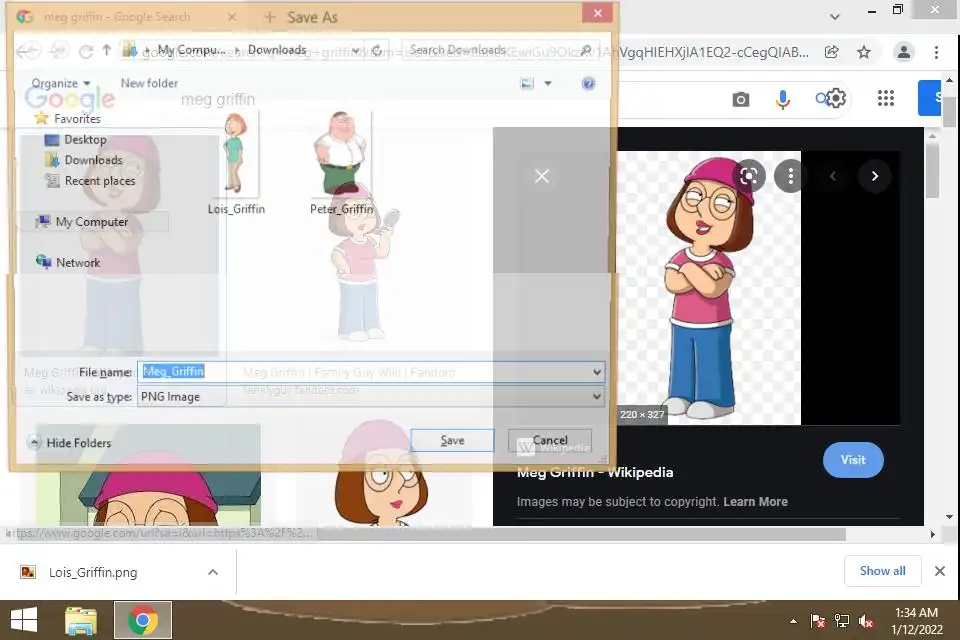Open the downloaded Lois_Griffin.png item
Image resolution: width=960 pixels, height=640 pixels.
pyautogui.click(x=93, y=572)
